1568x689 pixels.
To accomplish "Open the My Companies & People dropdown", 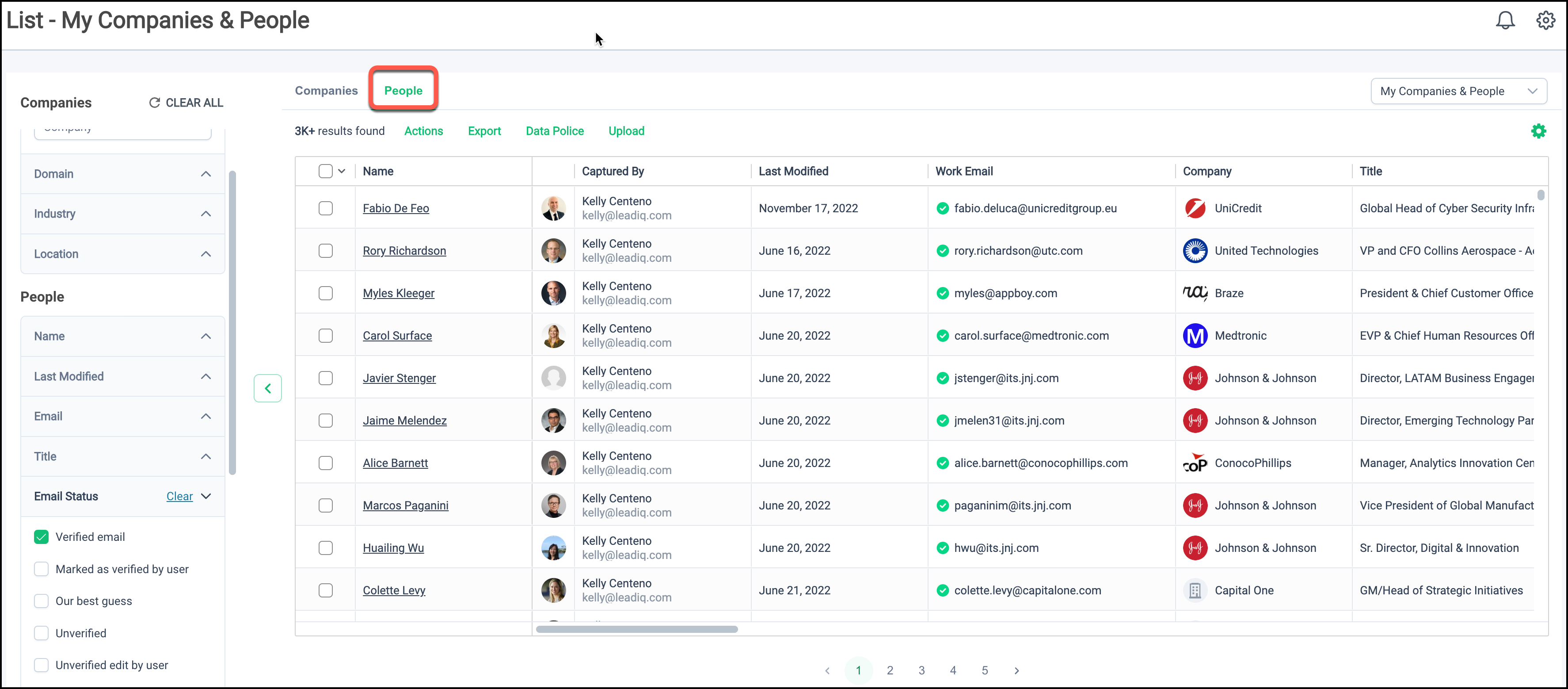I will point(1458,91).
